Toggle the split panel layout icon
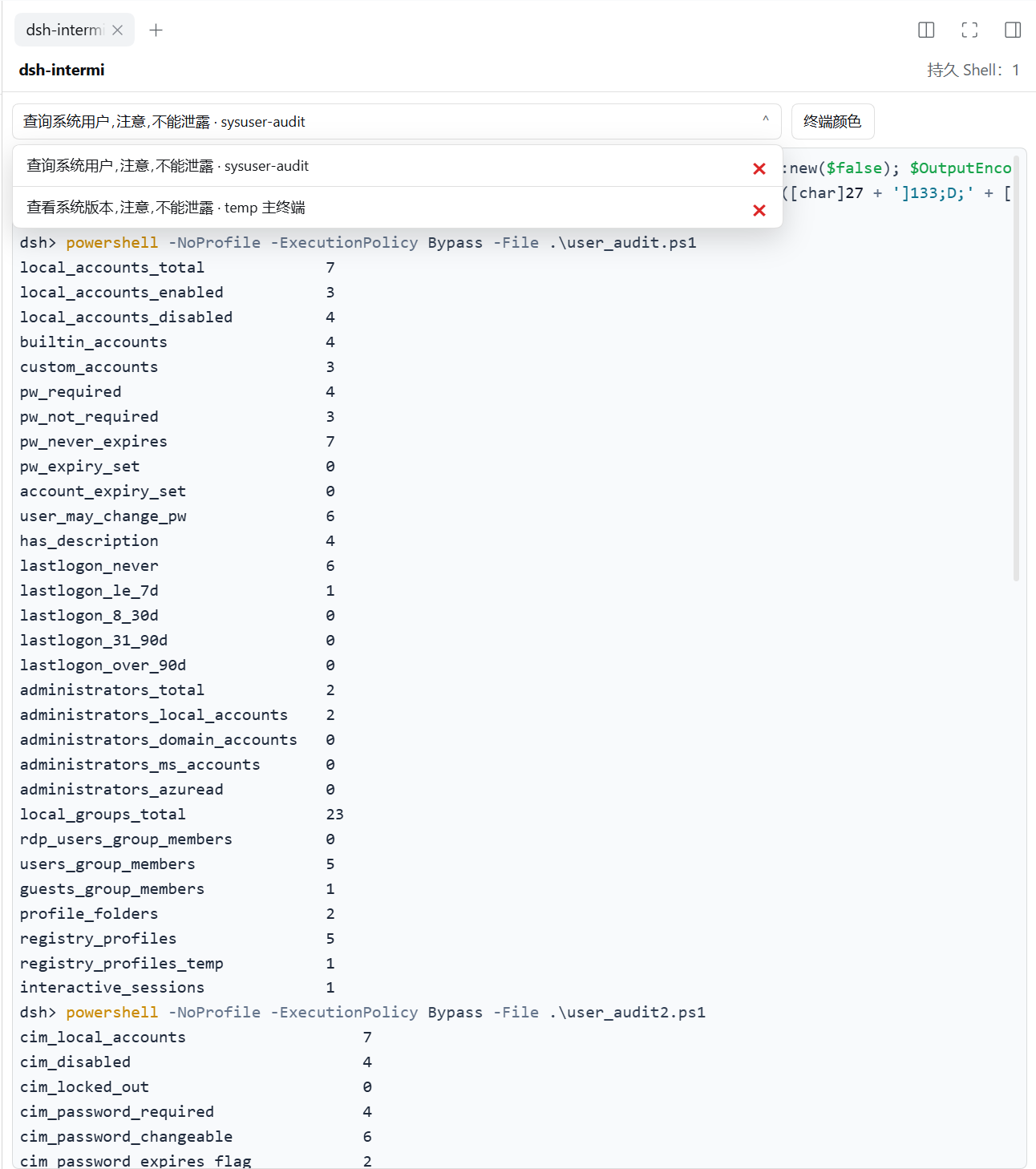 click(926, 30)
